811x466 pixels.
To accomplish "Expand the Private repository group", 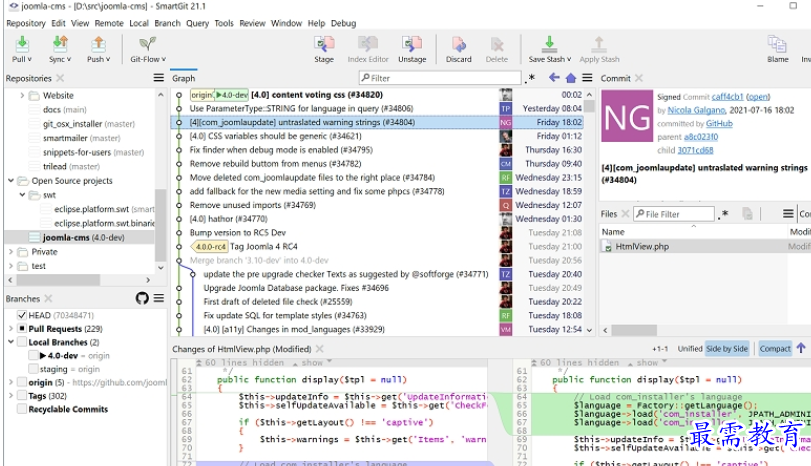I will click(x=11, y=252).
